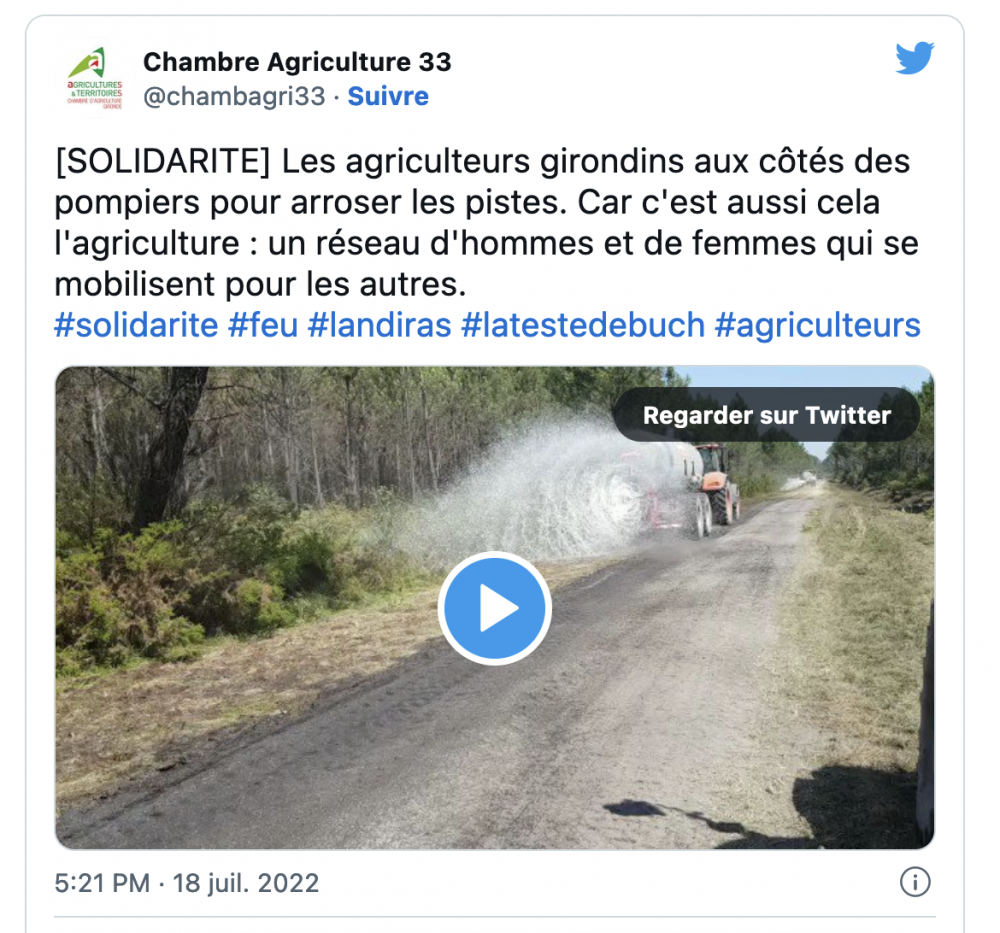Viewport: 1000px width, 933px height.
Task: Click the orange tractor in the video preview
Action: [717, 485]
